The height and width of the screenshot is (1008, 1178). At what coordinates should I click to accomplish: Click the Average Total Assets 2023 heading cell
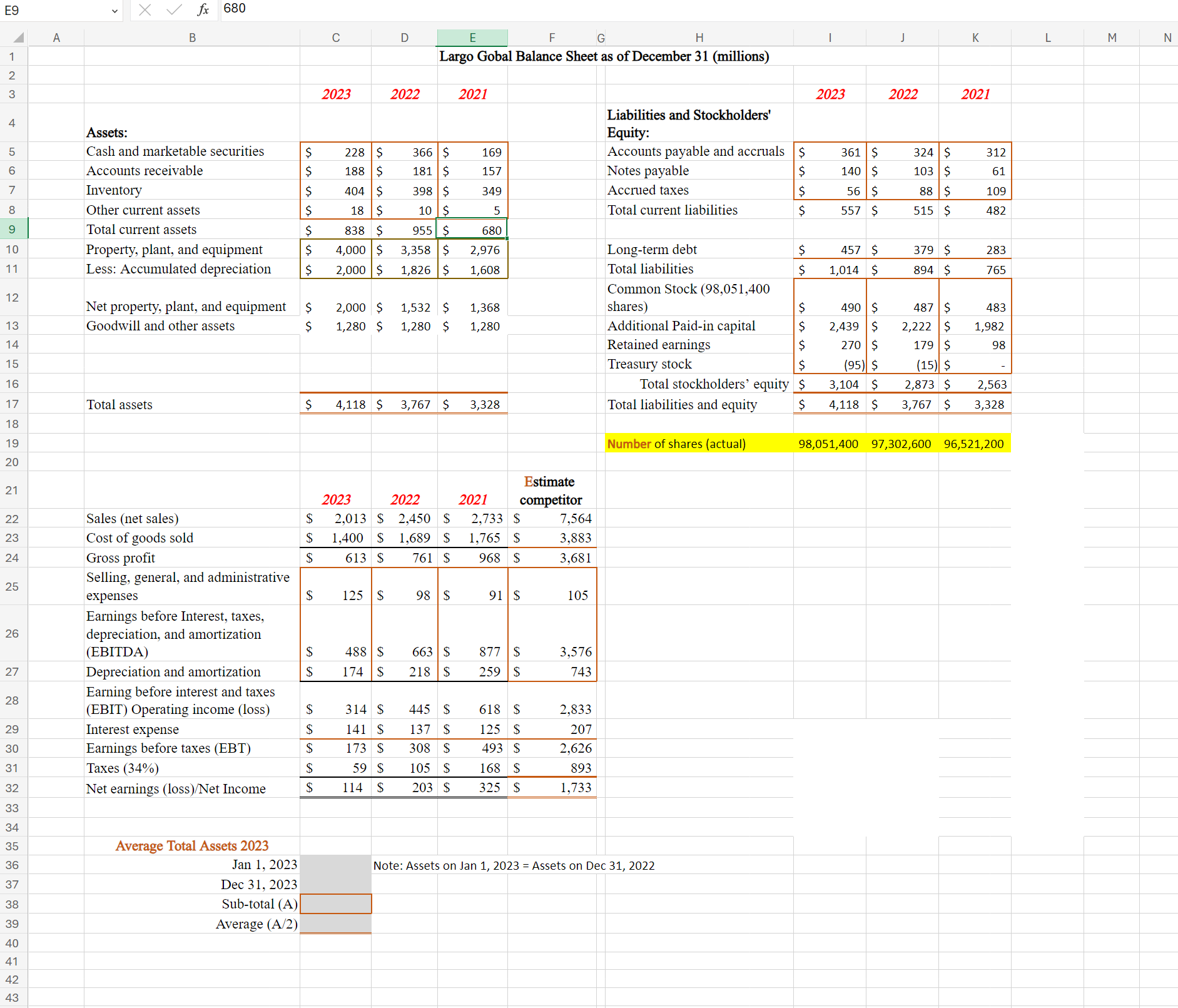191,845
